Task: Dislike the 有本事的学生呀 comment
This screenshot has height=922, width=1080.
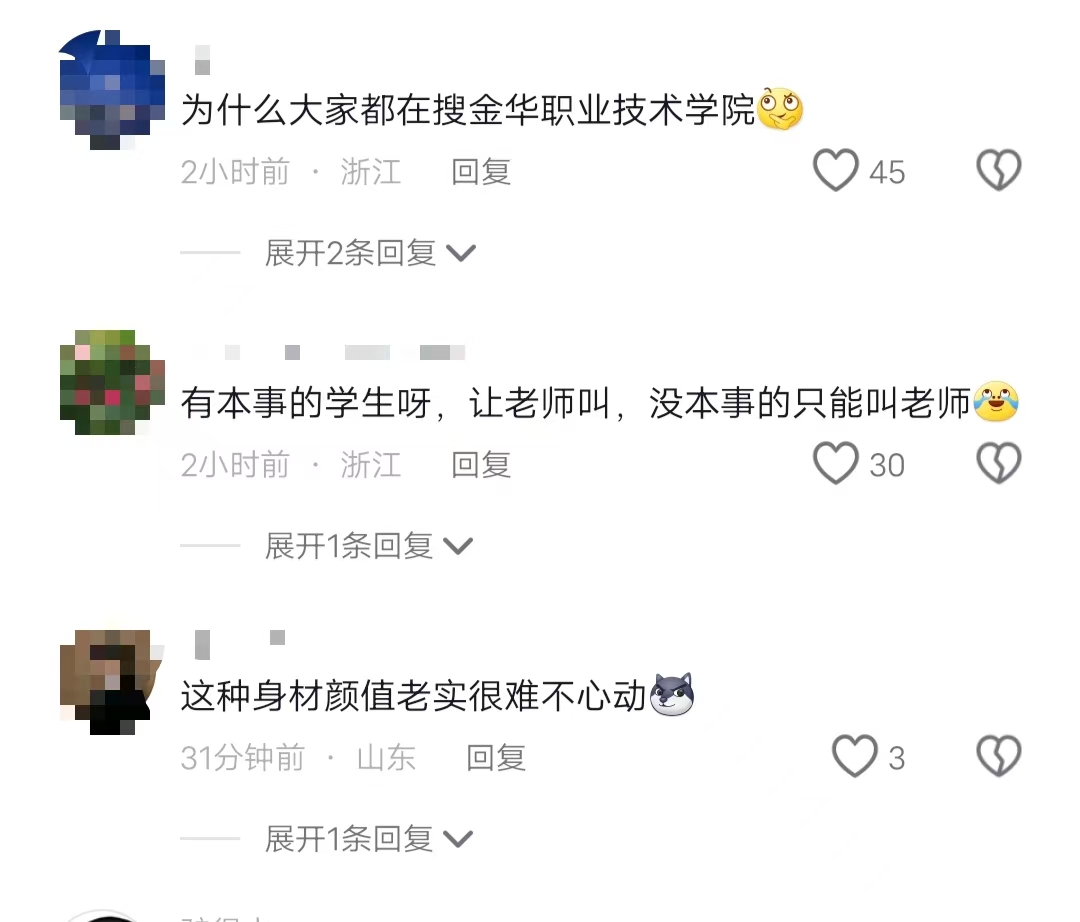Action: pyautogui.click(x=999, y=463)
